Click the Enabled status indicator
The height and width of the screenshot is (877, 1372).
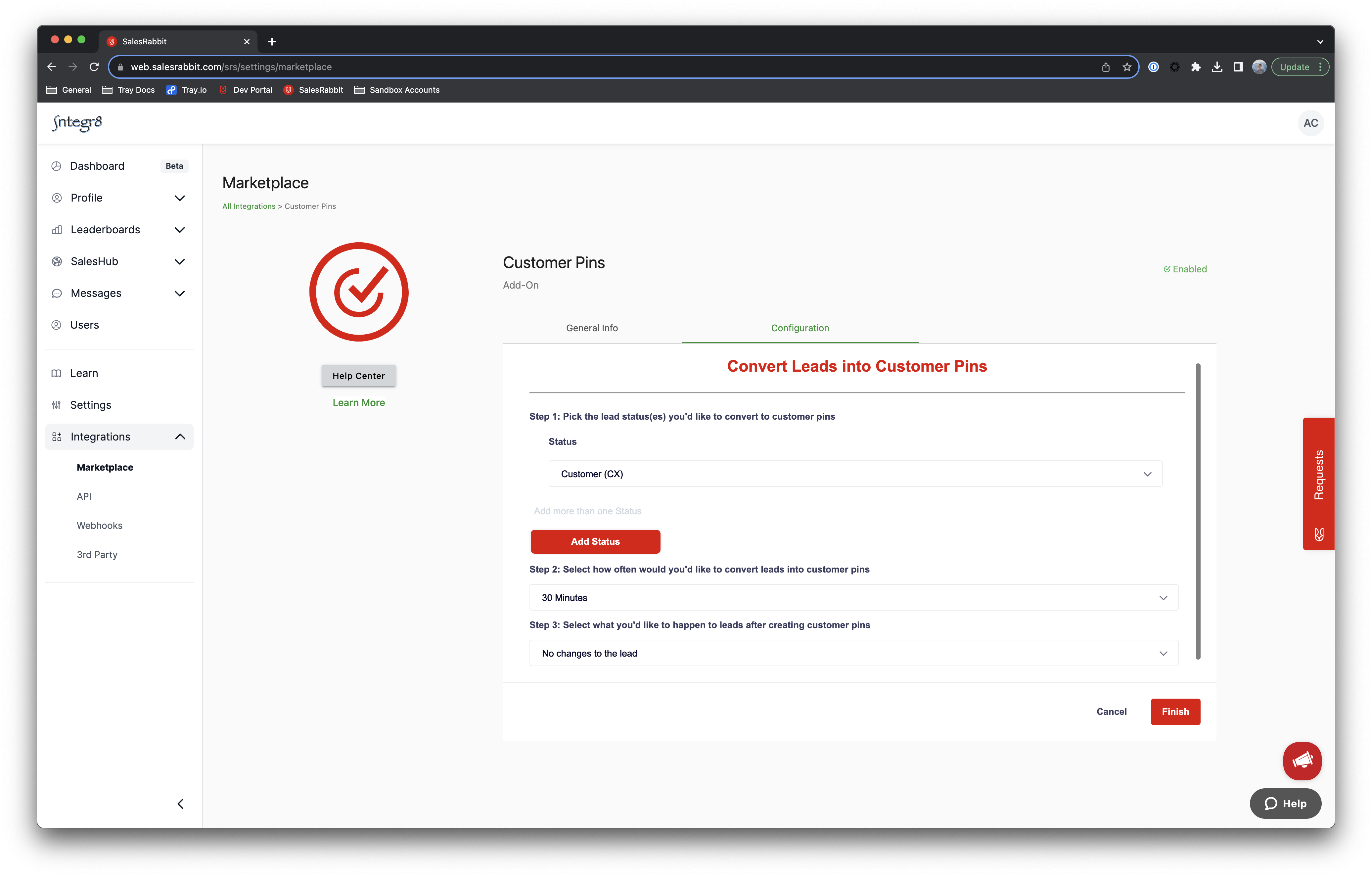click(1185, 269)
